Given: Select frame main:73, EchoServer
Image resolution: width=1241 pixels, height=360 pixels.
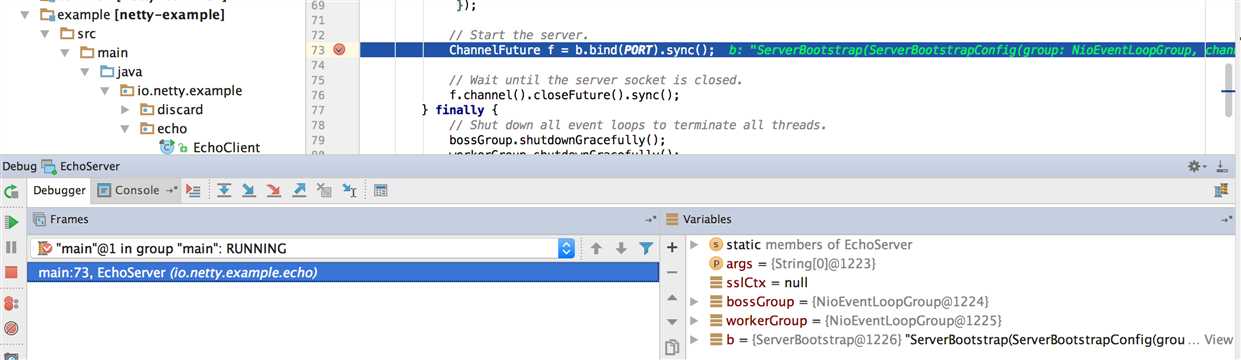Looking at the screenshot, I should [x=343, y=272].
